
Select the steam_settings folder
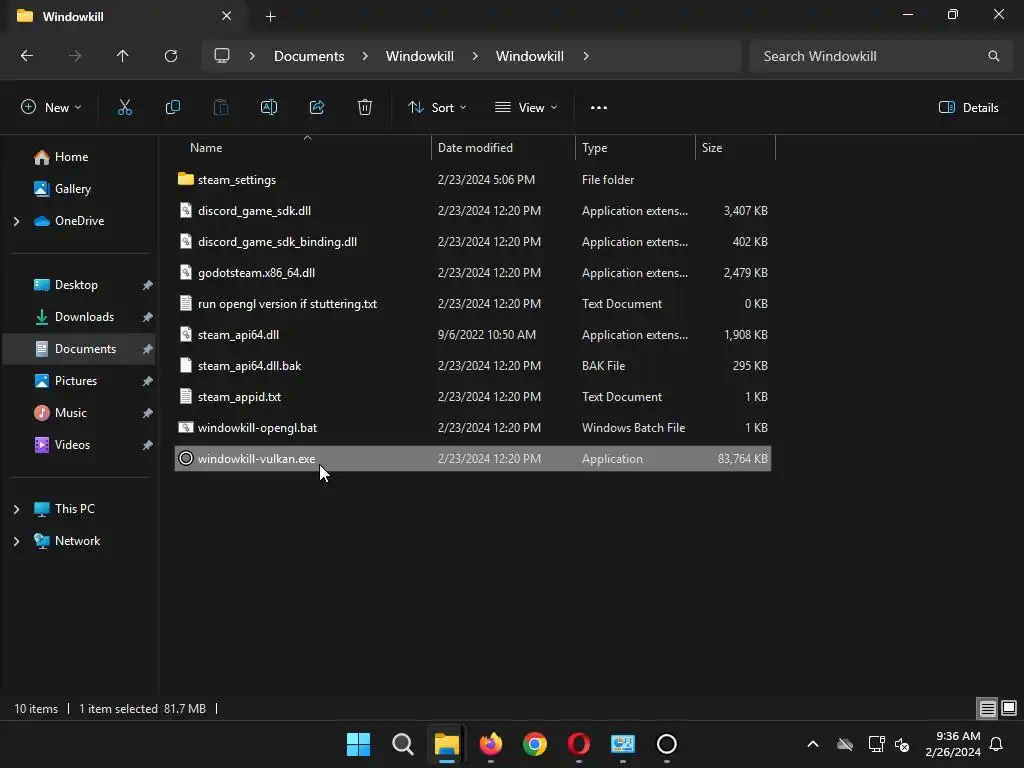(x=473, y=180)
